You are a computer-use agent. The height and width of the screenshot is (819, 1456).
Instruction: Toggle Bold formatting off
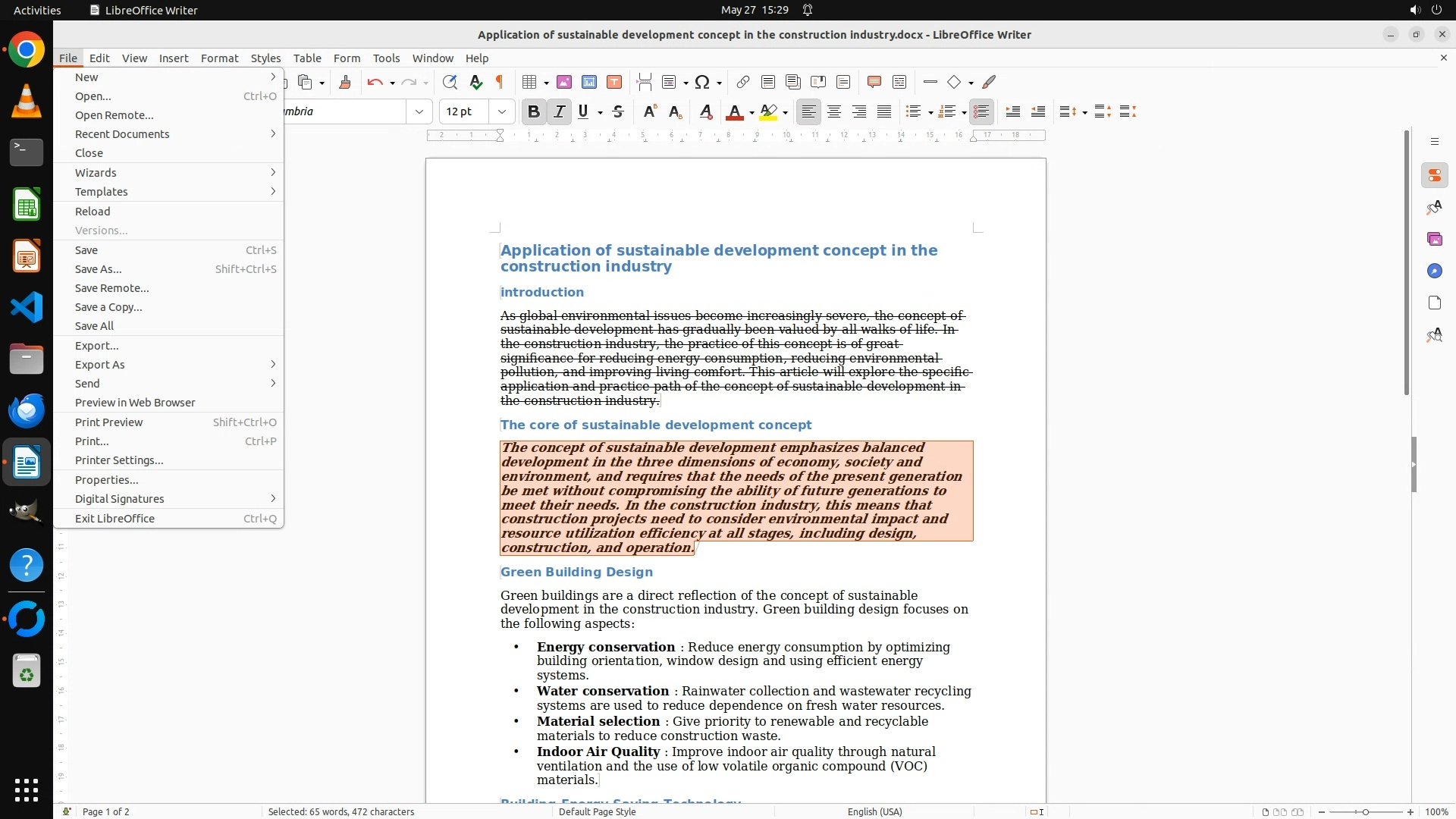534,112
